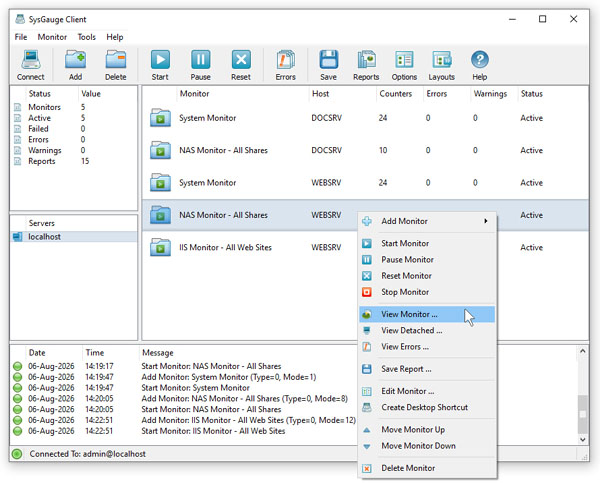Viewport: 600px width, 483px height.
Task: Open the Errors toolbar icon
Action: 285,61
